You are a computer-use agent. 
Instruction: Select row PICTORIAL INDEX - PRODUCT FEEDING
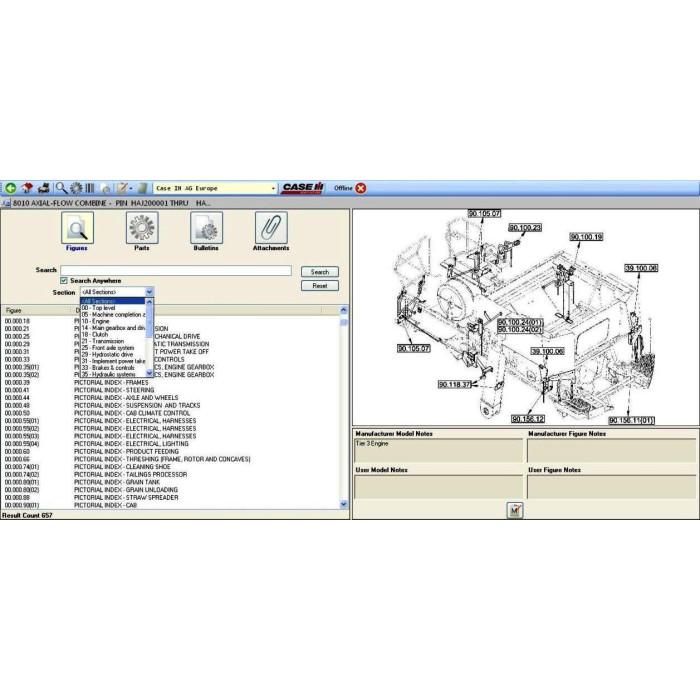(172, 451)
